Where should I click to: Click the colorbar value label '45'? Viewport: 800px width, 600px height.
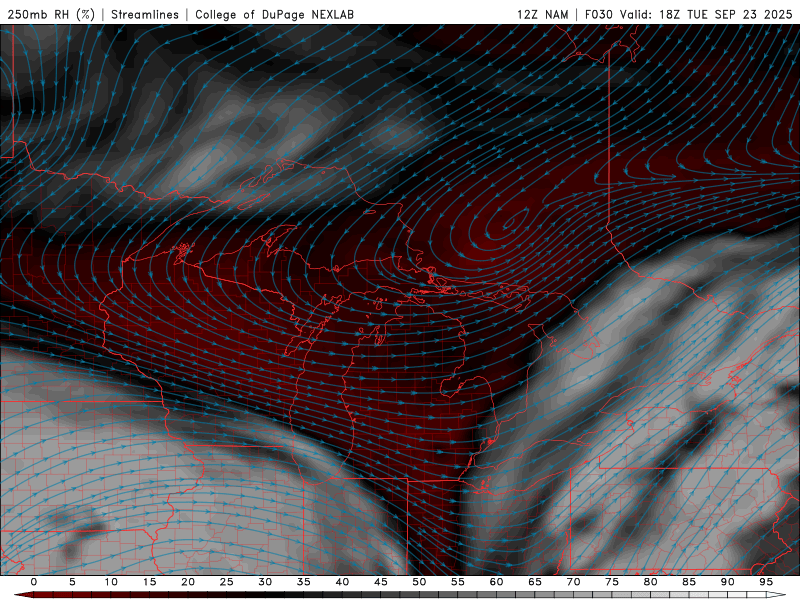tap(381, 582)
